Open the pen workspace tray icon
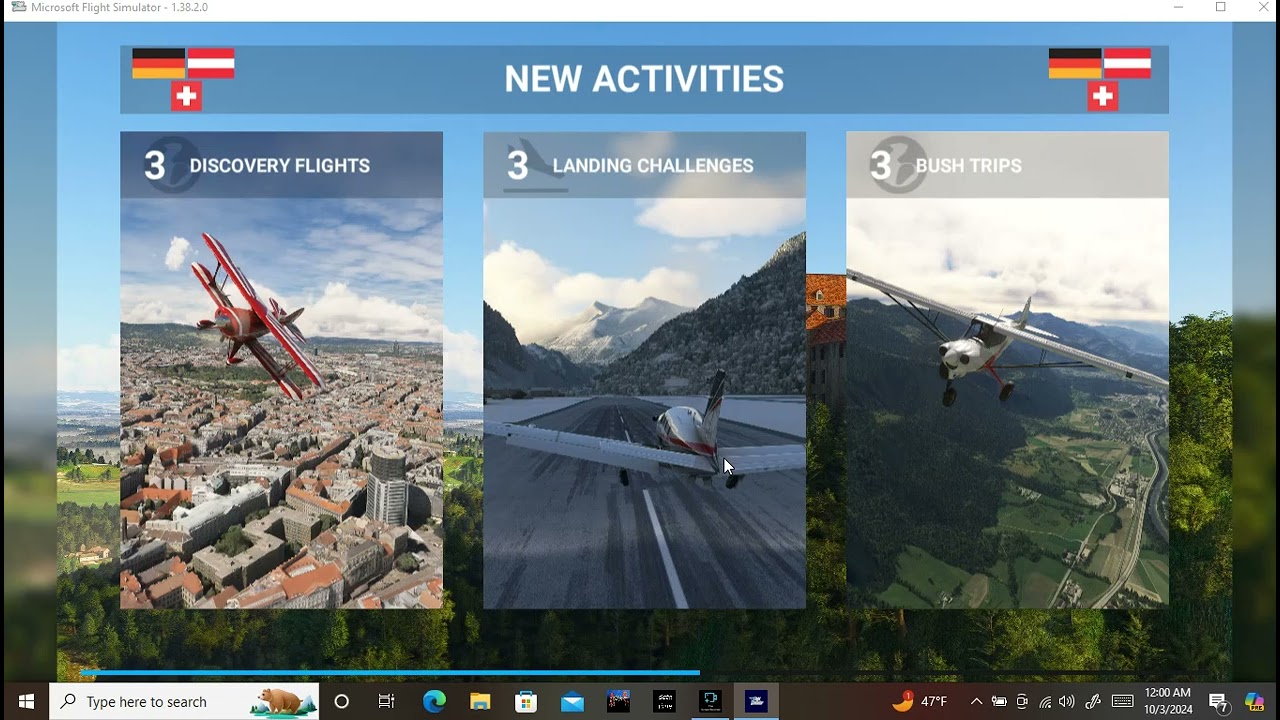Viewport: 1280px width, 720px height. (x=1093, y=701)
